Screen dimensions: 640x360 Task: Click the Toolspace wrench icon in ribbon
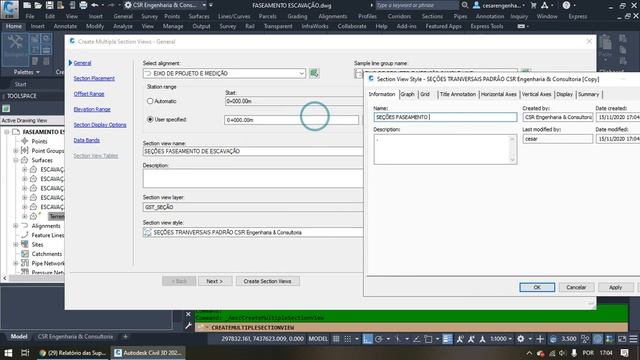click(x=15, y=49)
